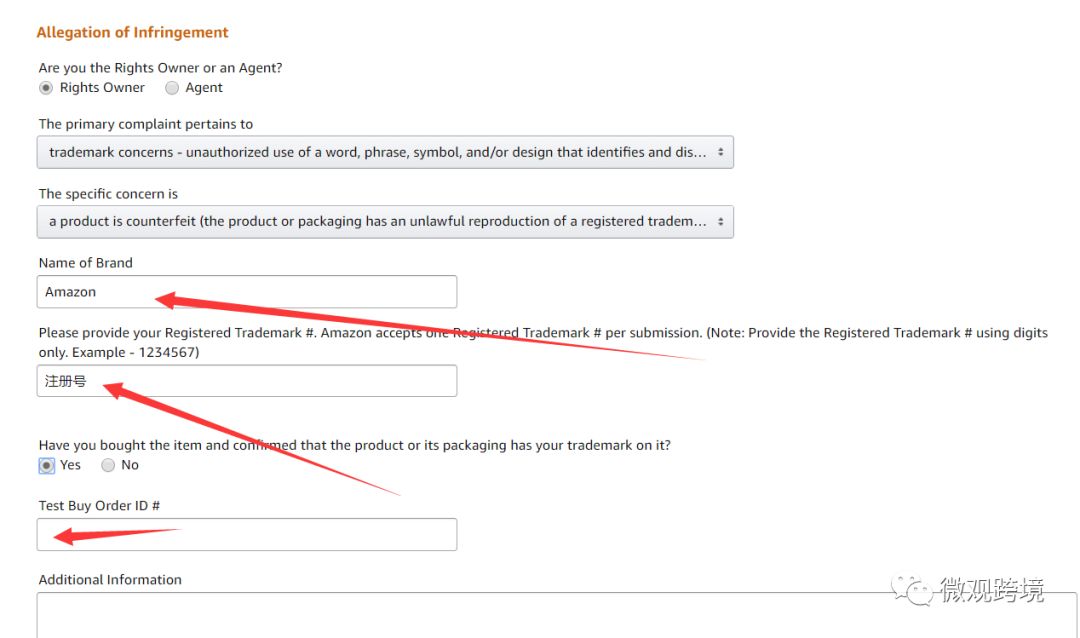1080x638 pixels.
Task: Click the Allegation of Infringement heading
Action: pos(132,33)
